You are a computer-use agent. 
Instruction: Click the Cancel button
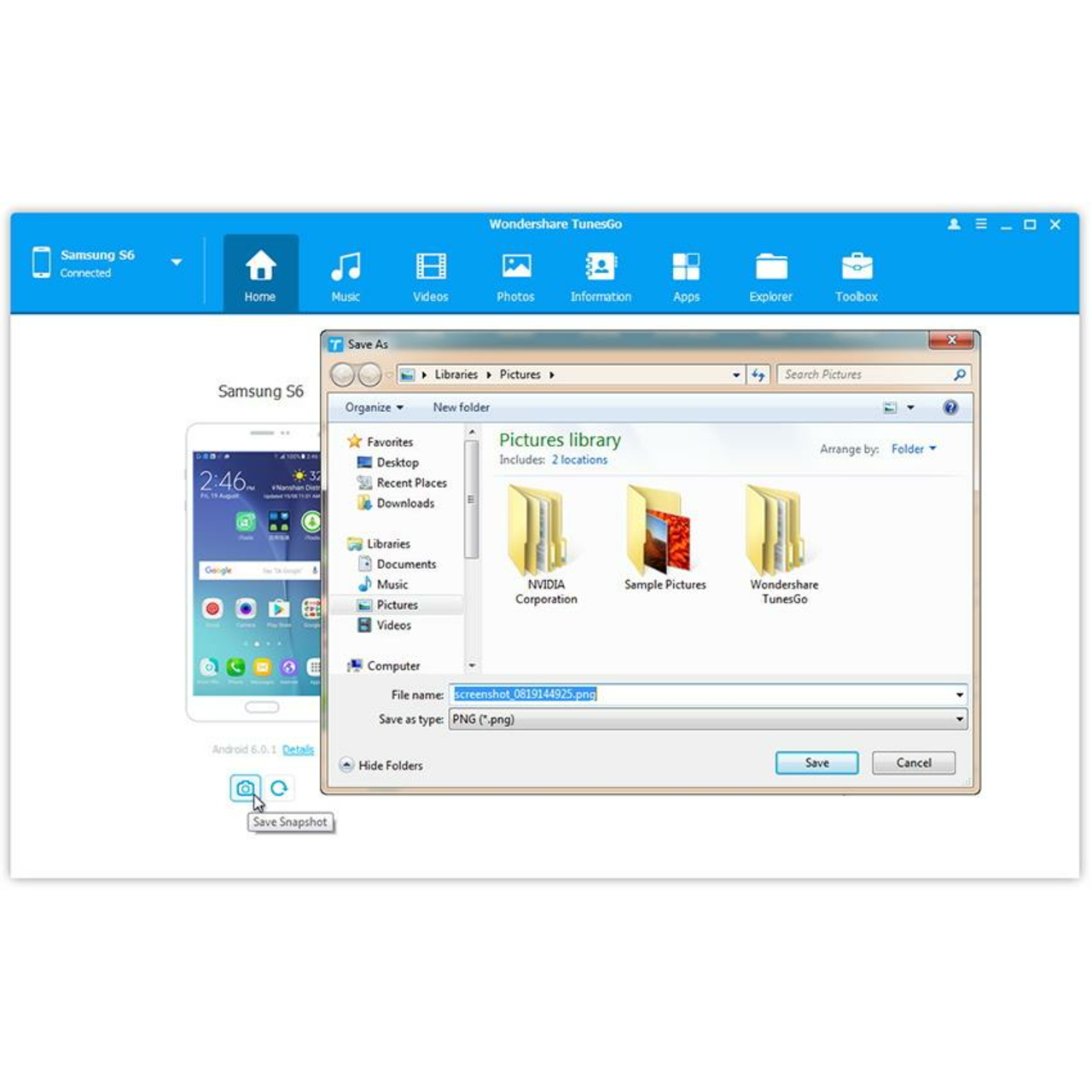914,763
